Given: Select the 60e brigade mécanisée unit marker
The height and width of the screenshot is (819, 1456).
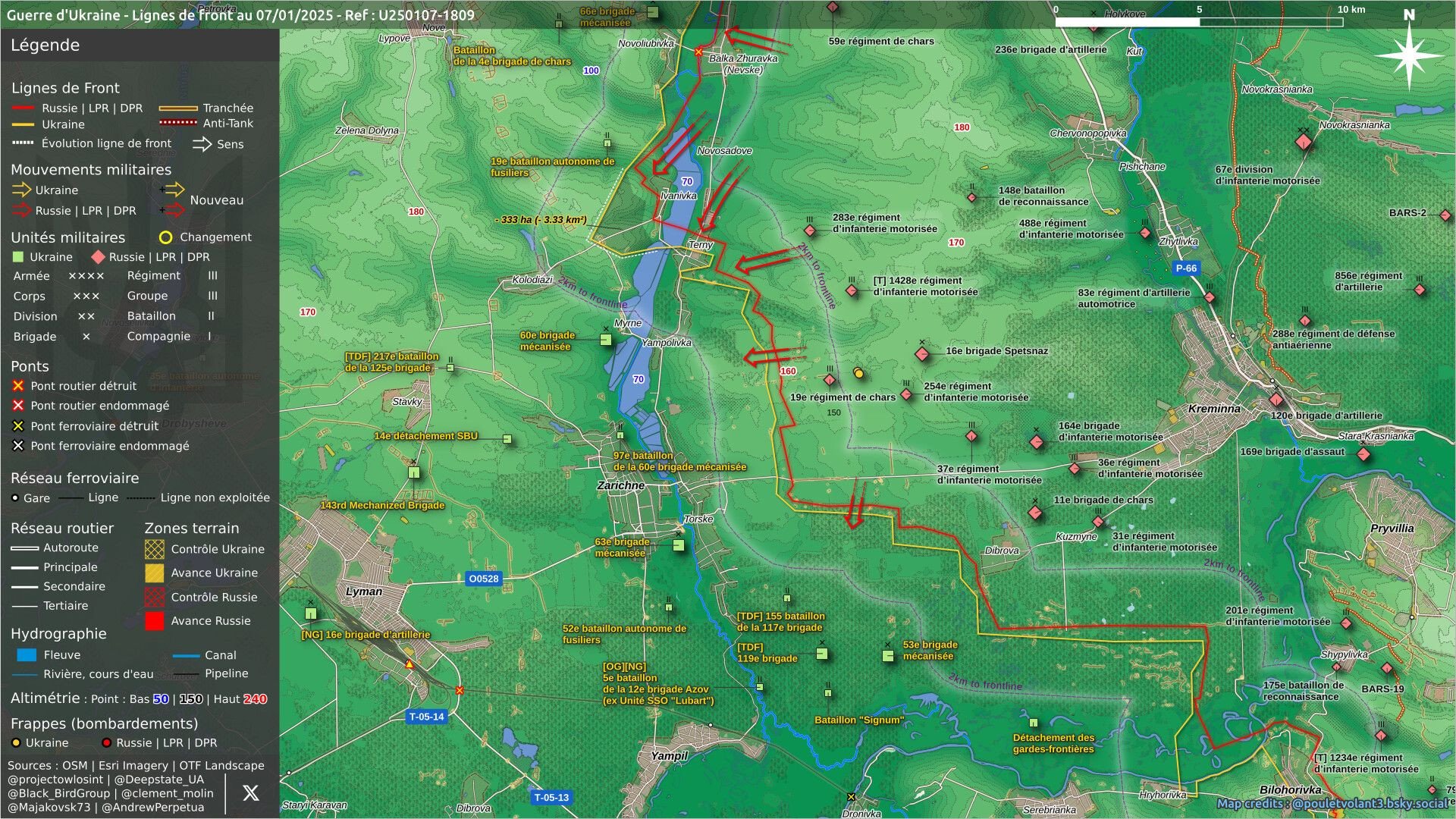Looking at the screenshot, I should 605,340.
